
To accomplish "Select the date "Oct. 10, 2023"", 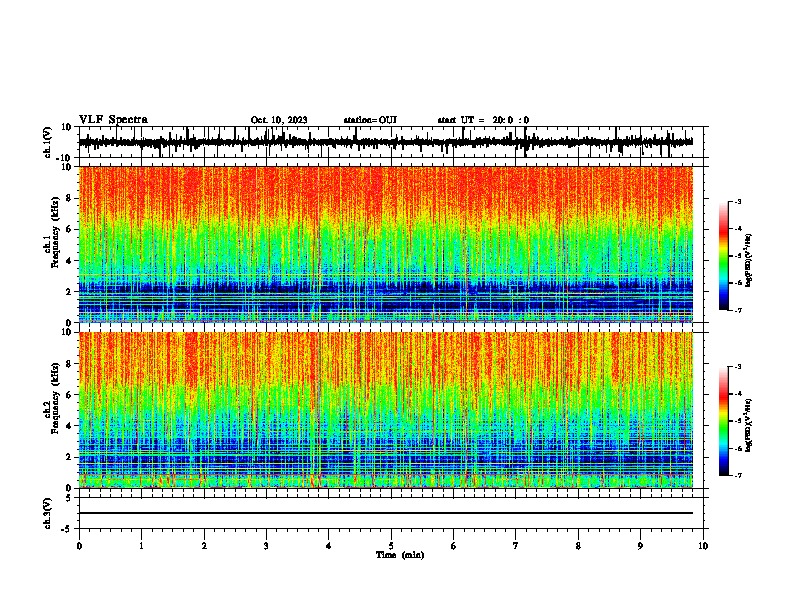I will (x=279, y=120).
